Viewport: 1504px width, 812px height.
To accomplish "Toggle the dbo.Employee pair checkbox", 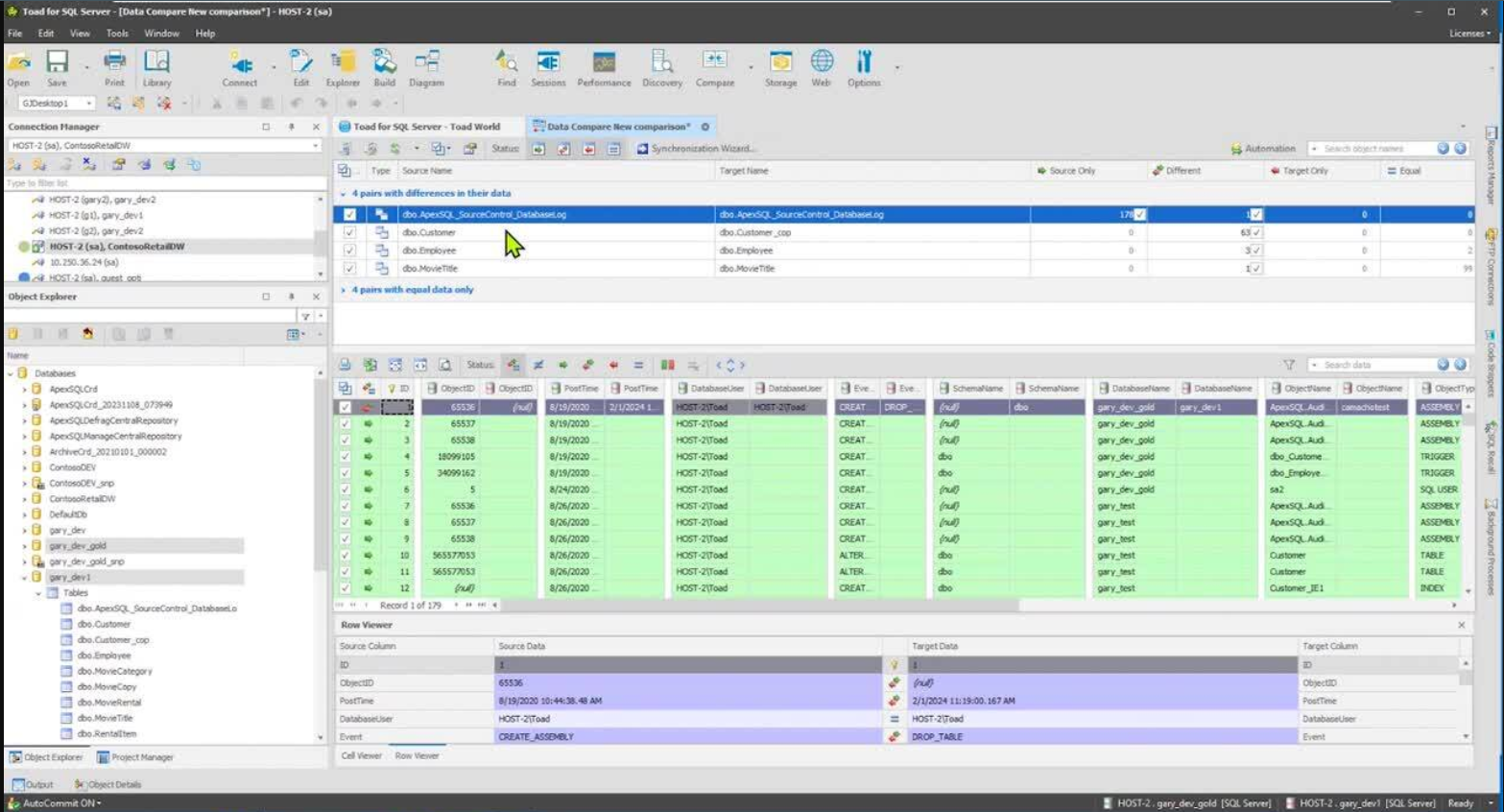I will tap(349, 251).
